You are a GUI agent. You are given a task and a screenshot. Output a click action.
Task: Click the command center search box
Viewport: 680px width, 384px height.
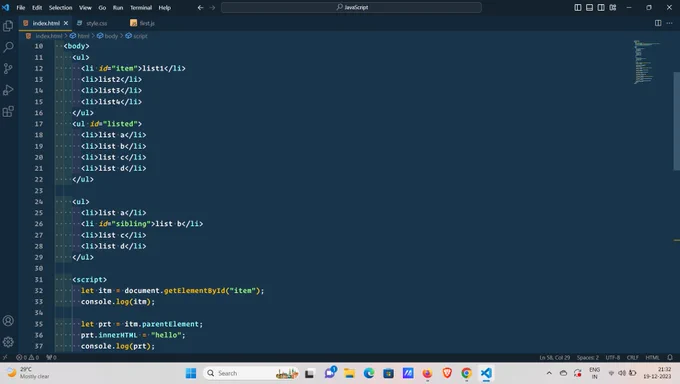351,7
